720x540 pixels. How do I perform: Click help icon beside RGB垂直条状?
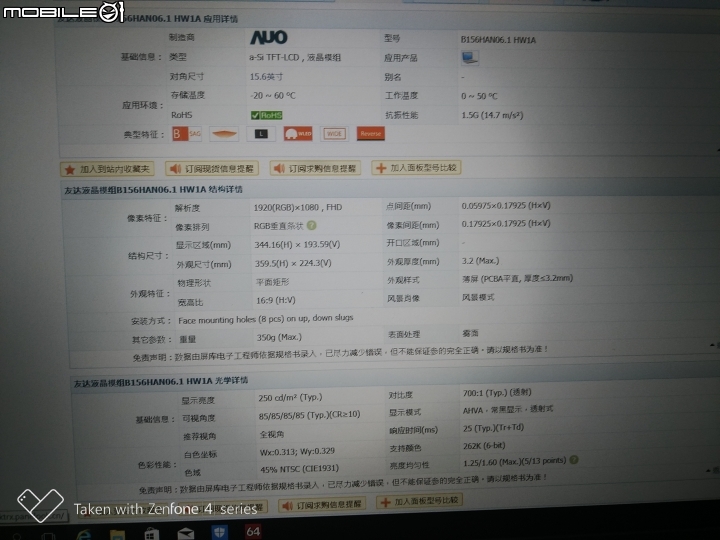[x=311, y=225]
